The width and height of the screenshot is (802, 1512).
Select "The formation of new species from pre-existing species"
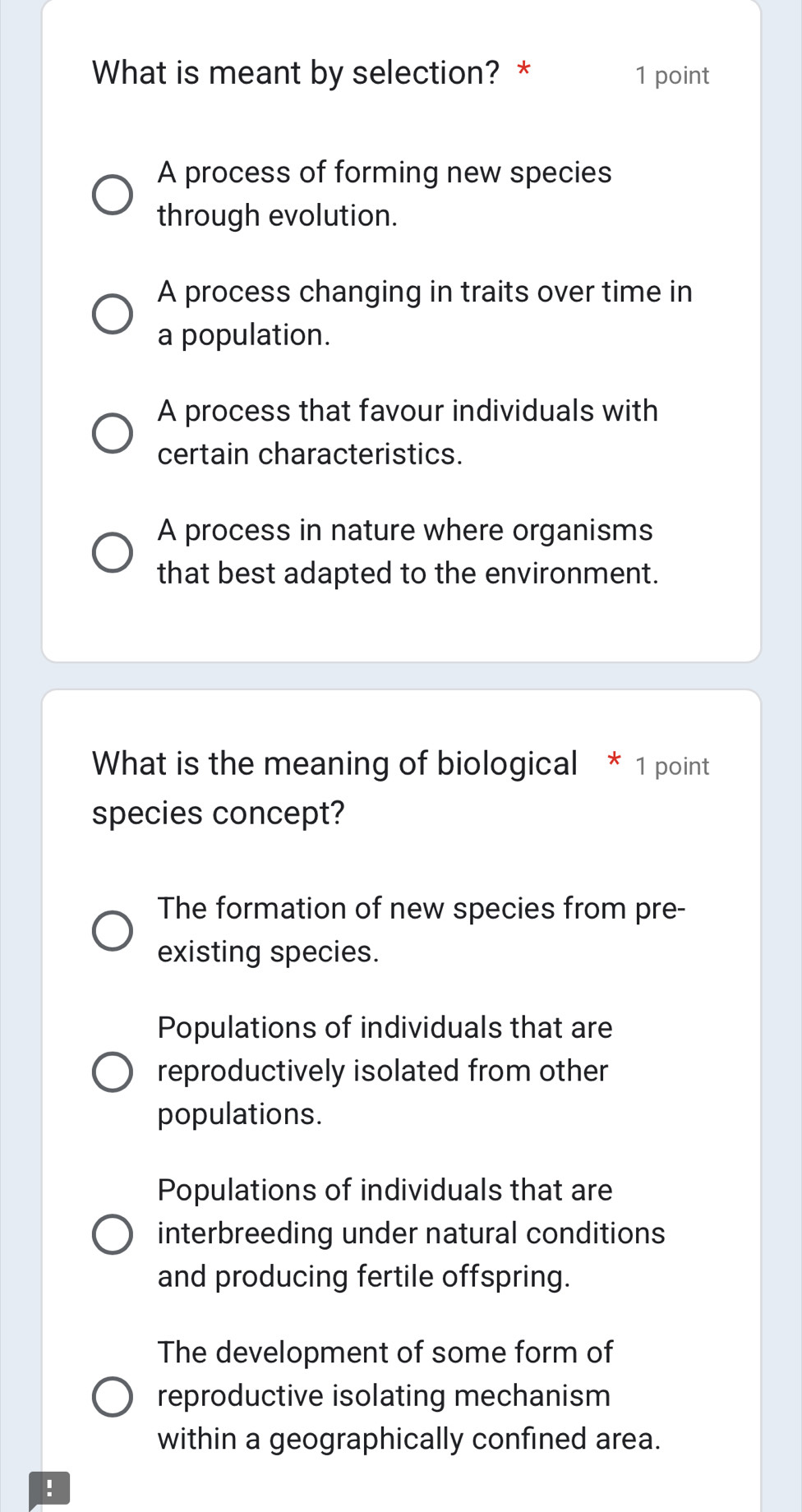(113, 929)
